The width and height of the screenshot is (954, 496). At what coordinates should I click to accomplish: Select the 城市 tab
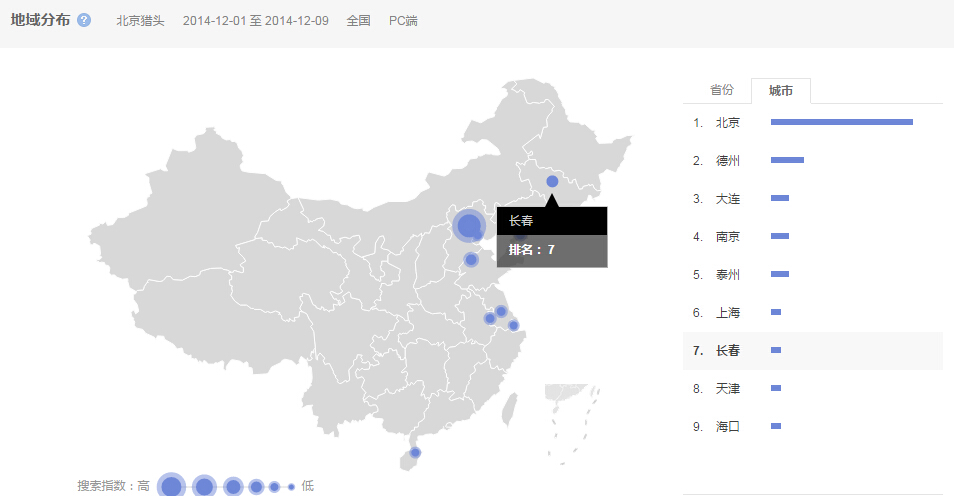point(781,91)
